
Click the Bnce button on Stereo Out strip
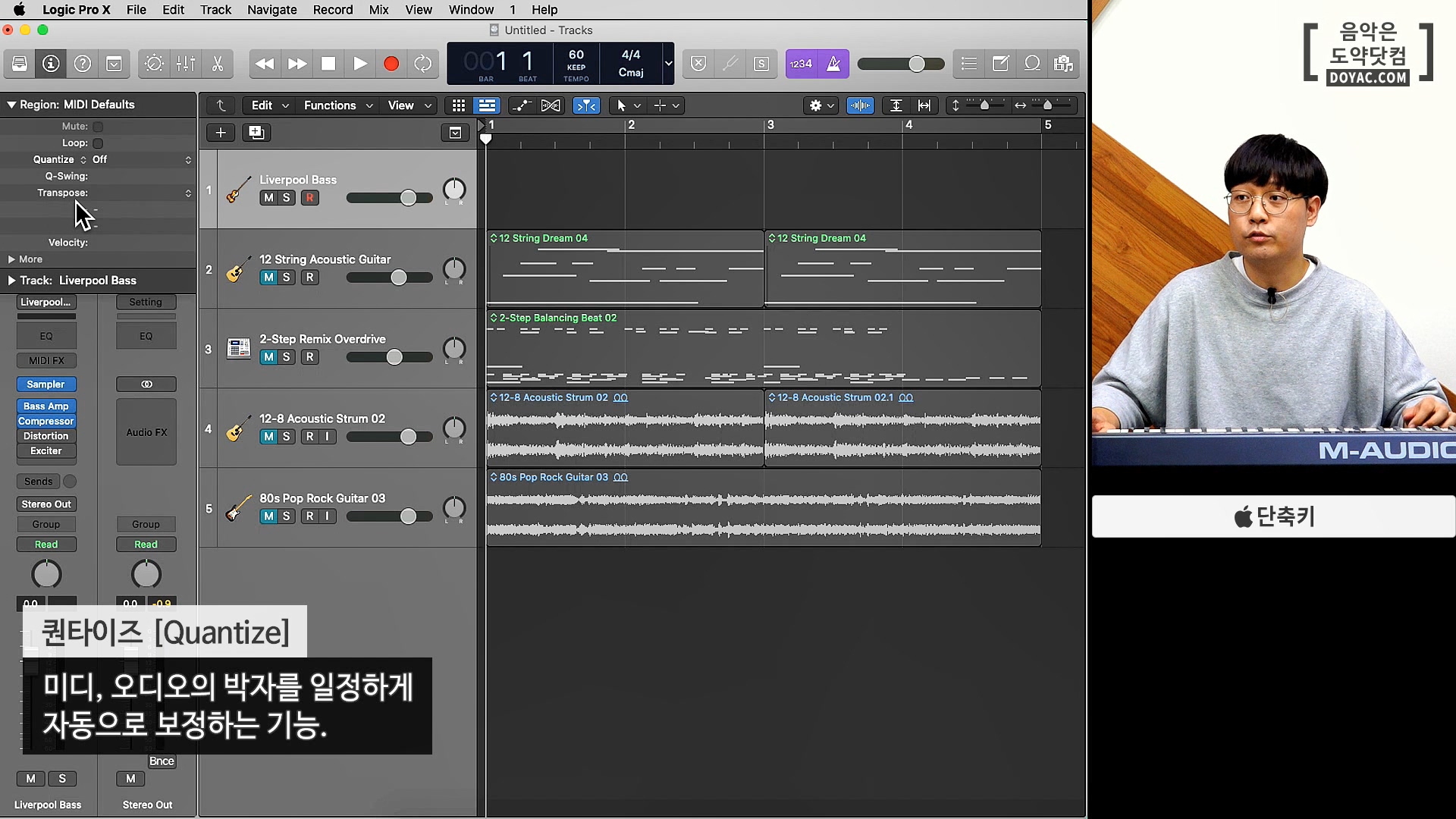click(x=162, y=761)
